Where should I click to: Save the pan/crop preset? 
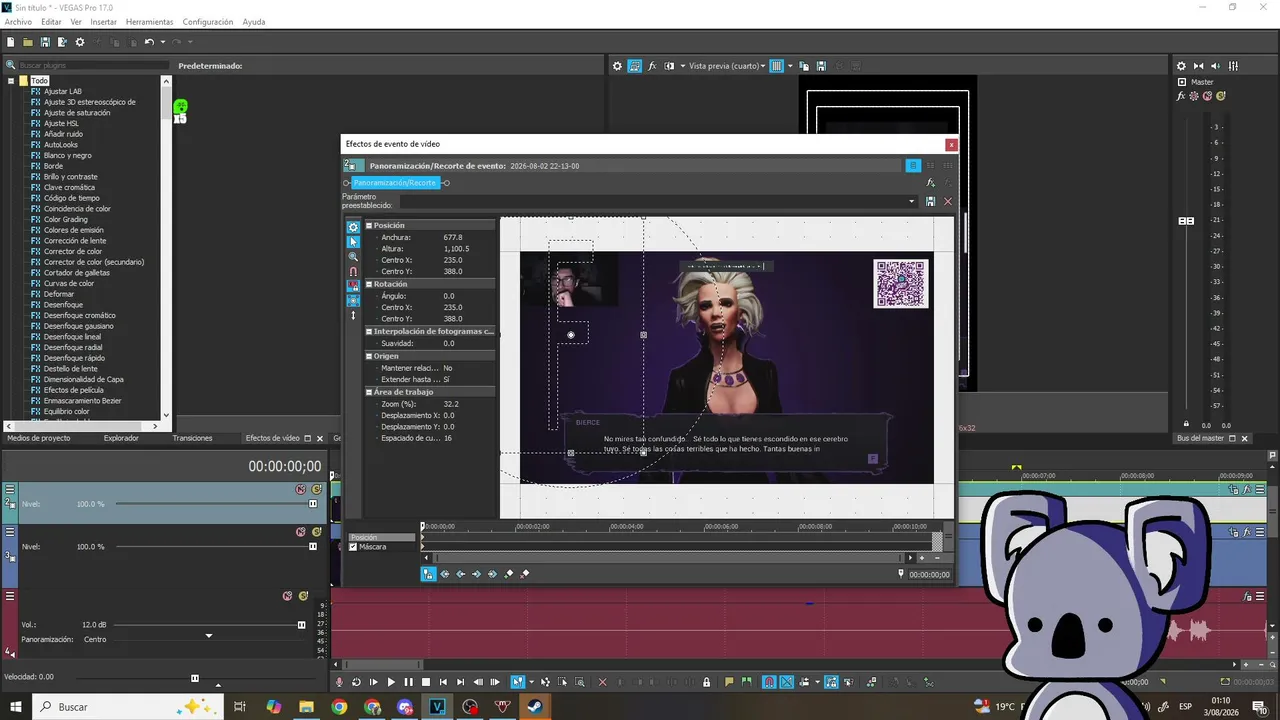click(930, 201)
